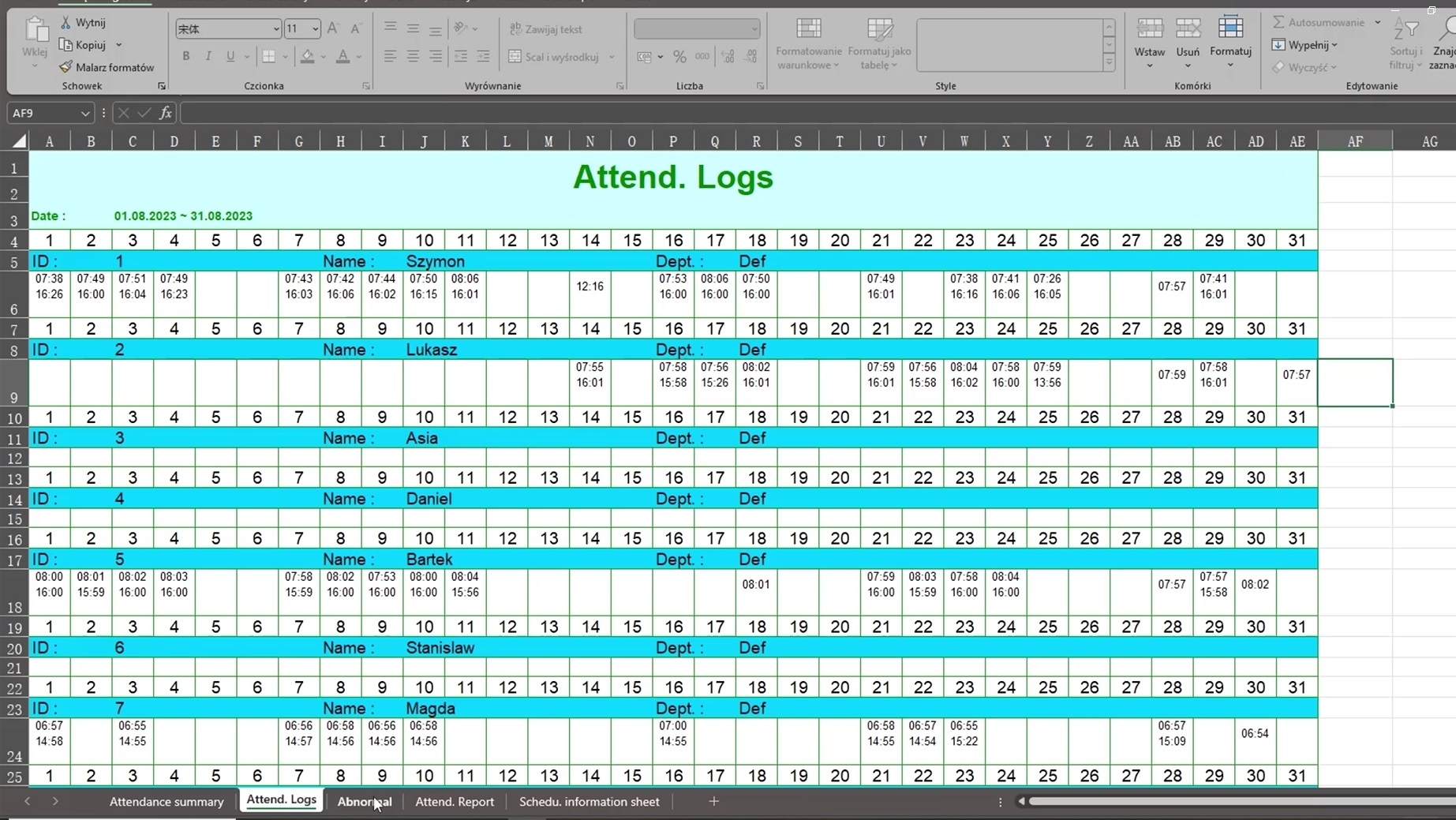The image size is (1456, 820).
Task: Open Sortuj i filtruj menu
Action: 1405,44
